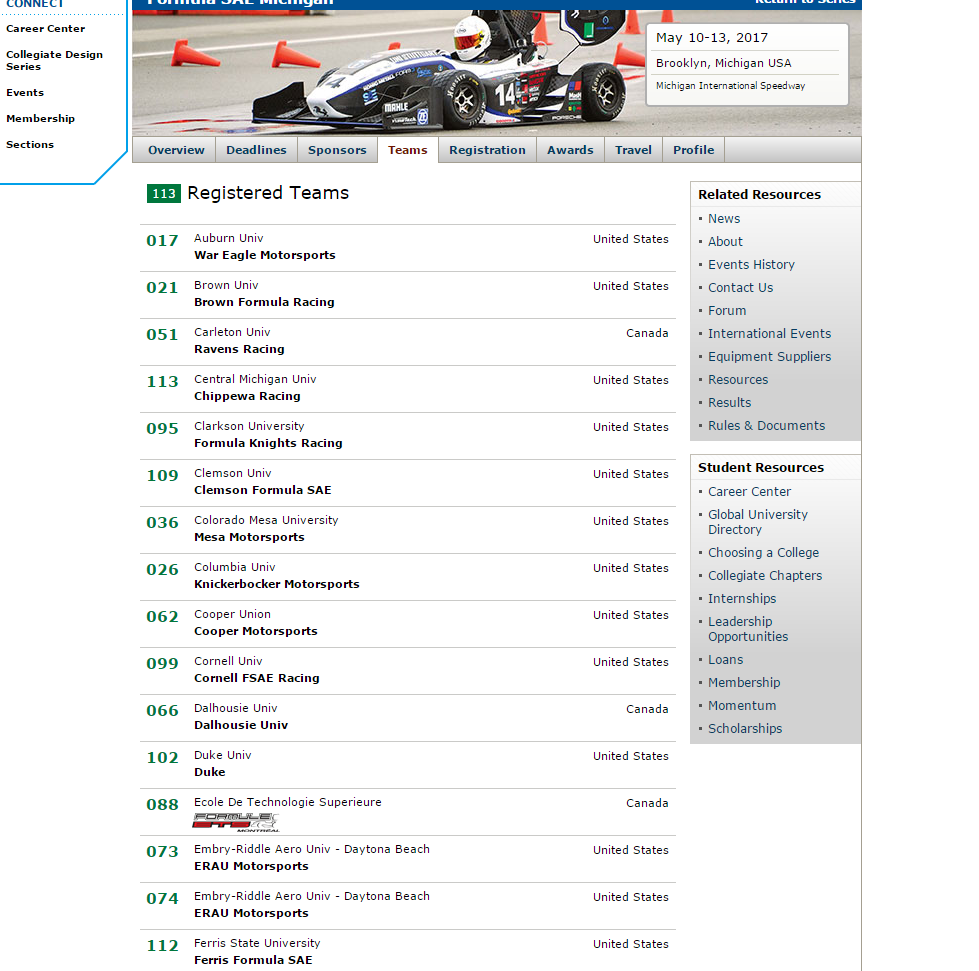Open Rules & Documents link
979x971 pixels.
766,426
